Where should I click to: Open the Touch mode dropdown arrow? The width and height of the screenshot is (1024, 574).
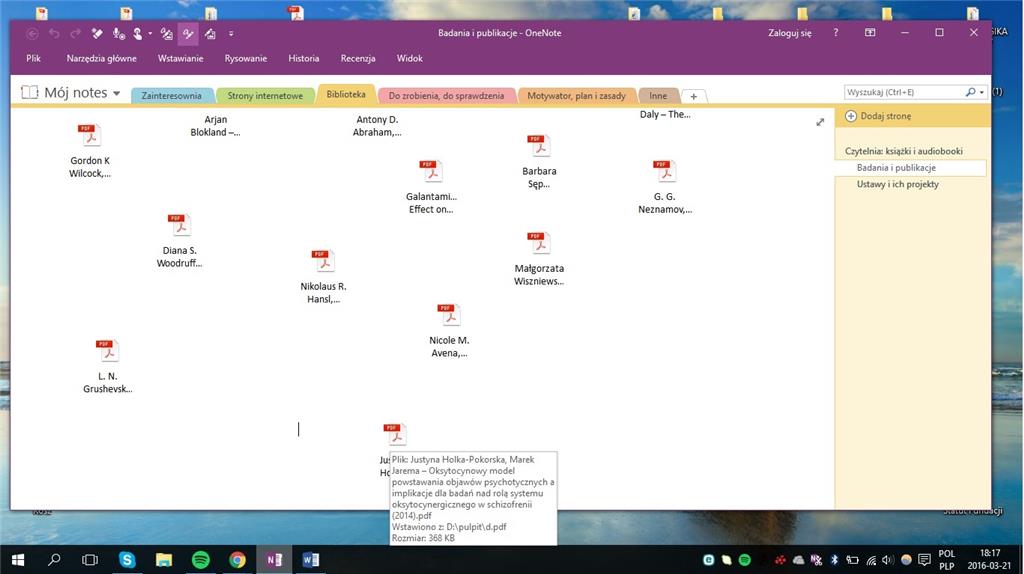tap(150, 33)
